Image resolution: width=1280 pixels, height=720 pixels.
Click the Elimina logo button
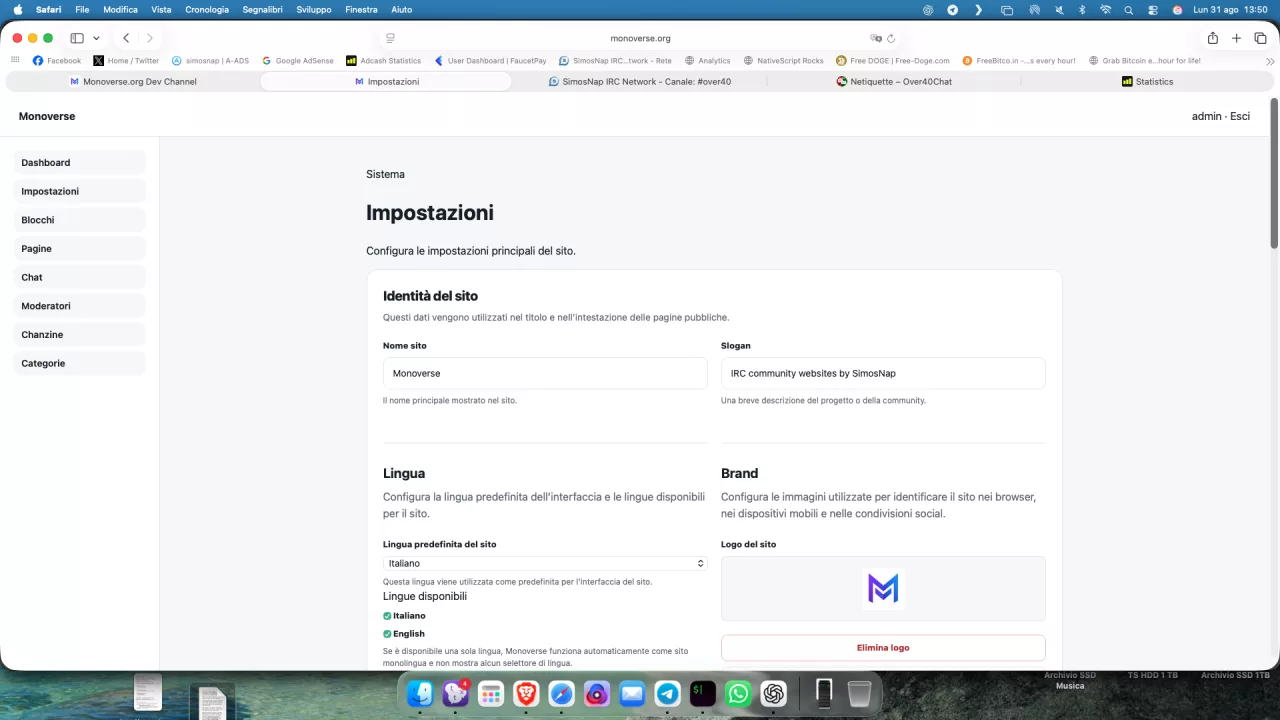coord(883,648)
